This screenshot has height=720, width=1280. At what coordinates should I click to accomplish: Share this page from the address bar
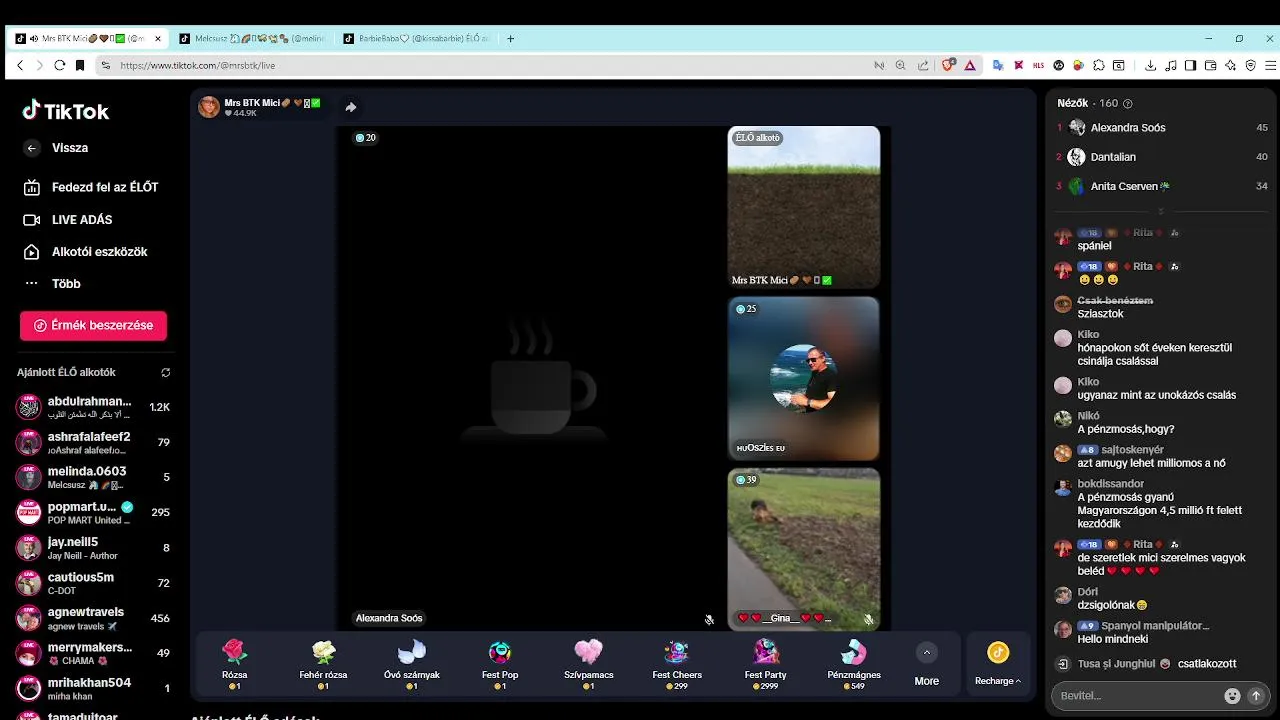click(x=921, y=65)
